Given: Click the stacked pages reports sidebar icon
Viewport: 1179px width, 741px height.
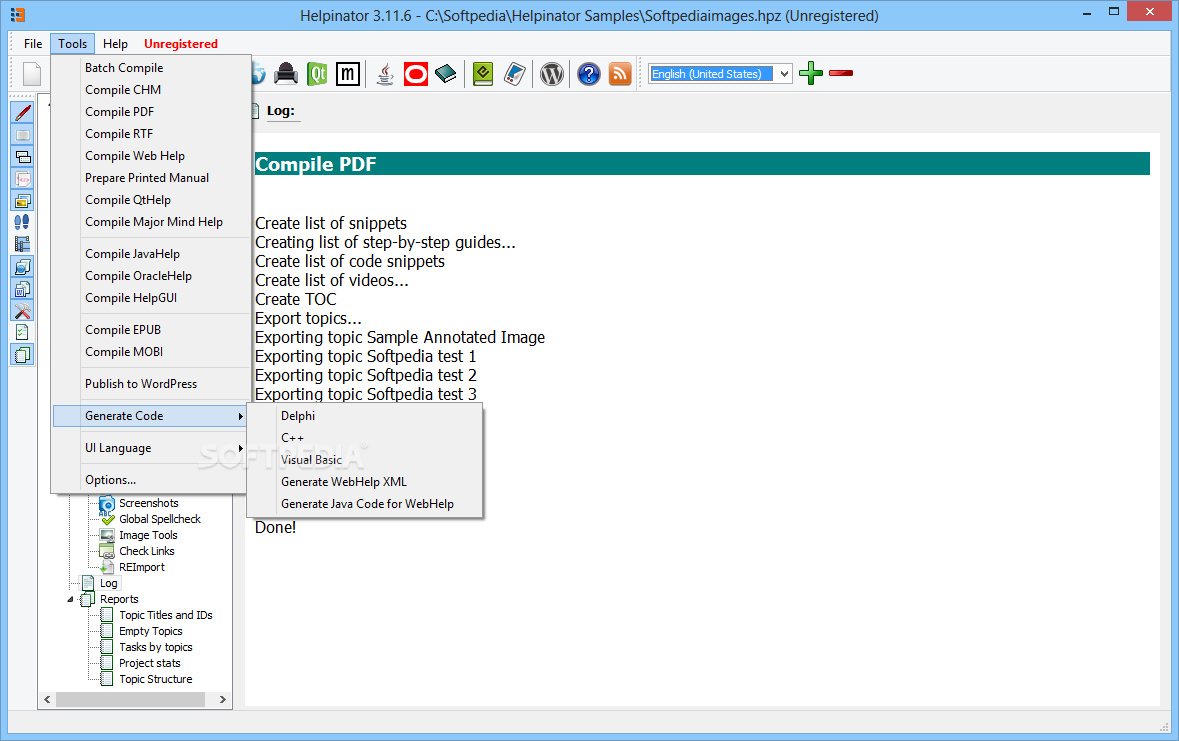Looking at the screenshot, I should [x=23, y=354].
